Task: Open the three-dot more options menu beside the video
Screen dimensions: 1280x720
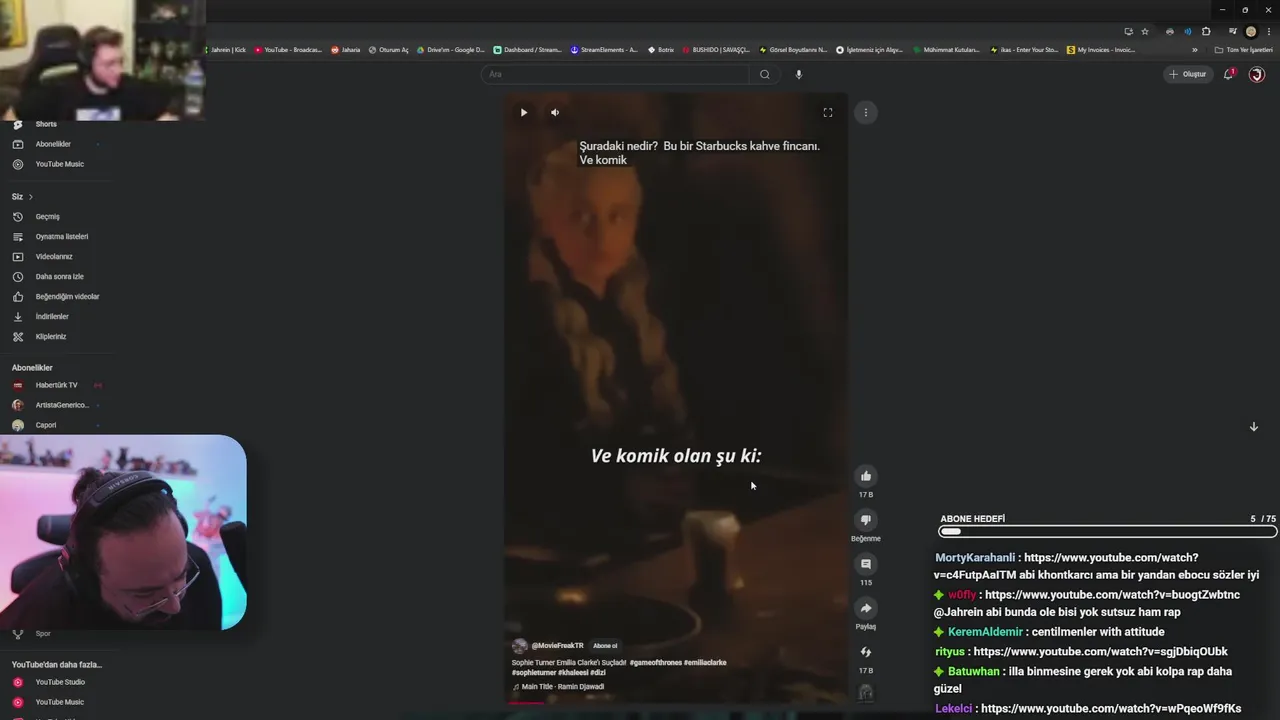Action: coord(866,112)
